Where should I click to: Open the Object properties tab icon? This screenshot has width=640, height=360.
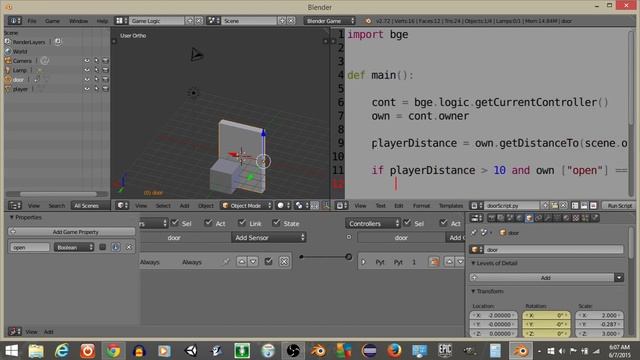[529, 218]
